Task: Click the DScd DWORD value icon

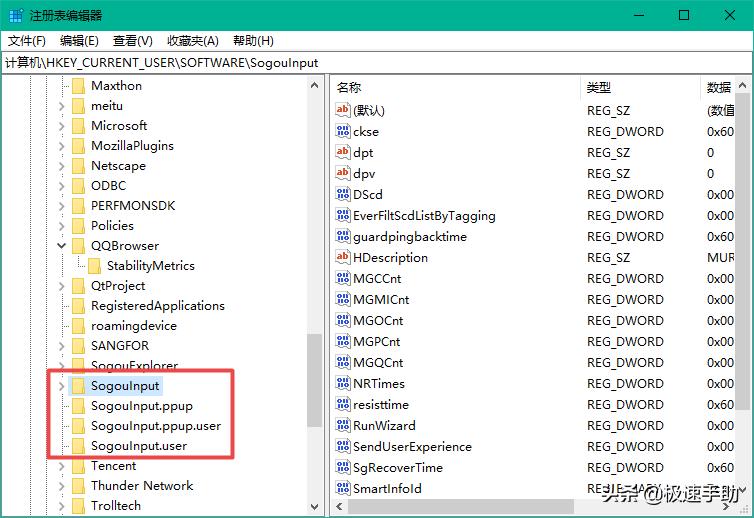Action: coord(342,194)
